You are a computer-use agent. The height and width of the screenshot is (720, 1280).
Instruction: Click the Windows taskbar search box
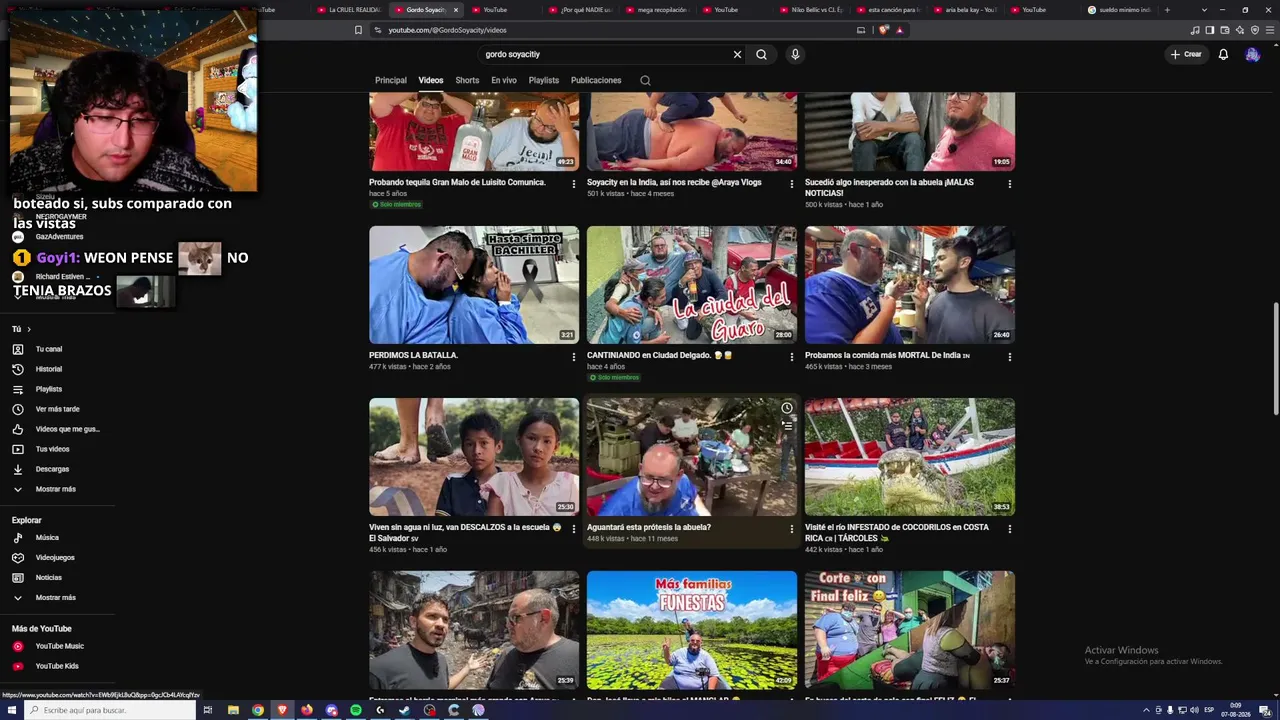click(x=109, y=710)
